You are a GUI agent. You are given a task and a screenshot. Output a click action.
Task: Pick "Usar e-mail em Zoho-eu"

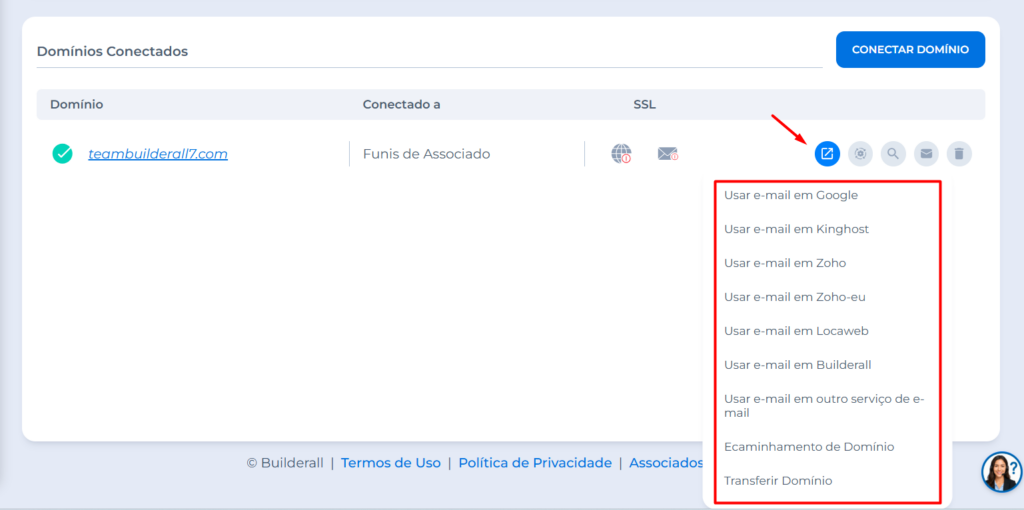point(793,297)
